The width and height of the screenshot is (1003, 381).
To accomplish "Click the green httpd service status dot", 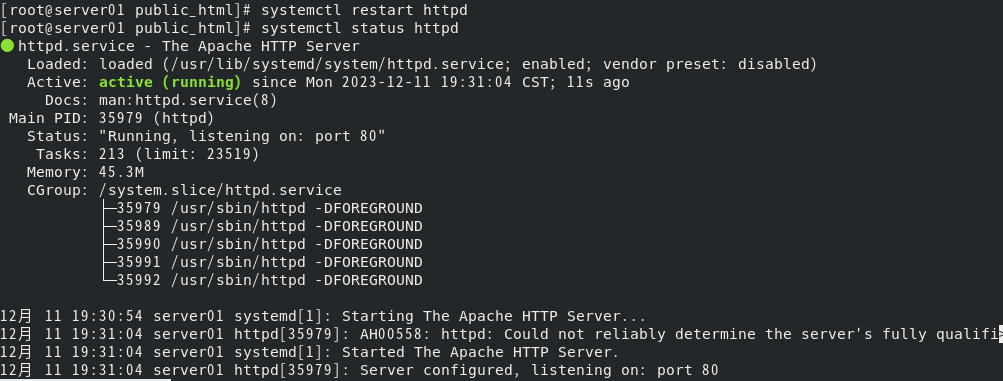I will tap(7, 46).
